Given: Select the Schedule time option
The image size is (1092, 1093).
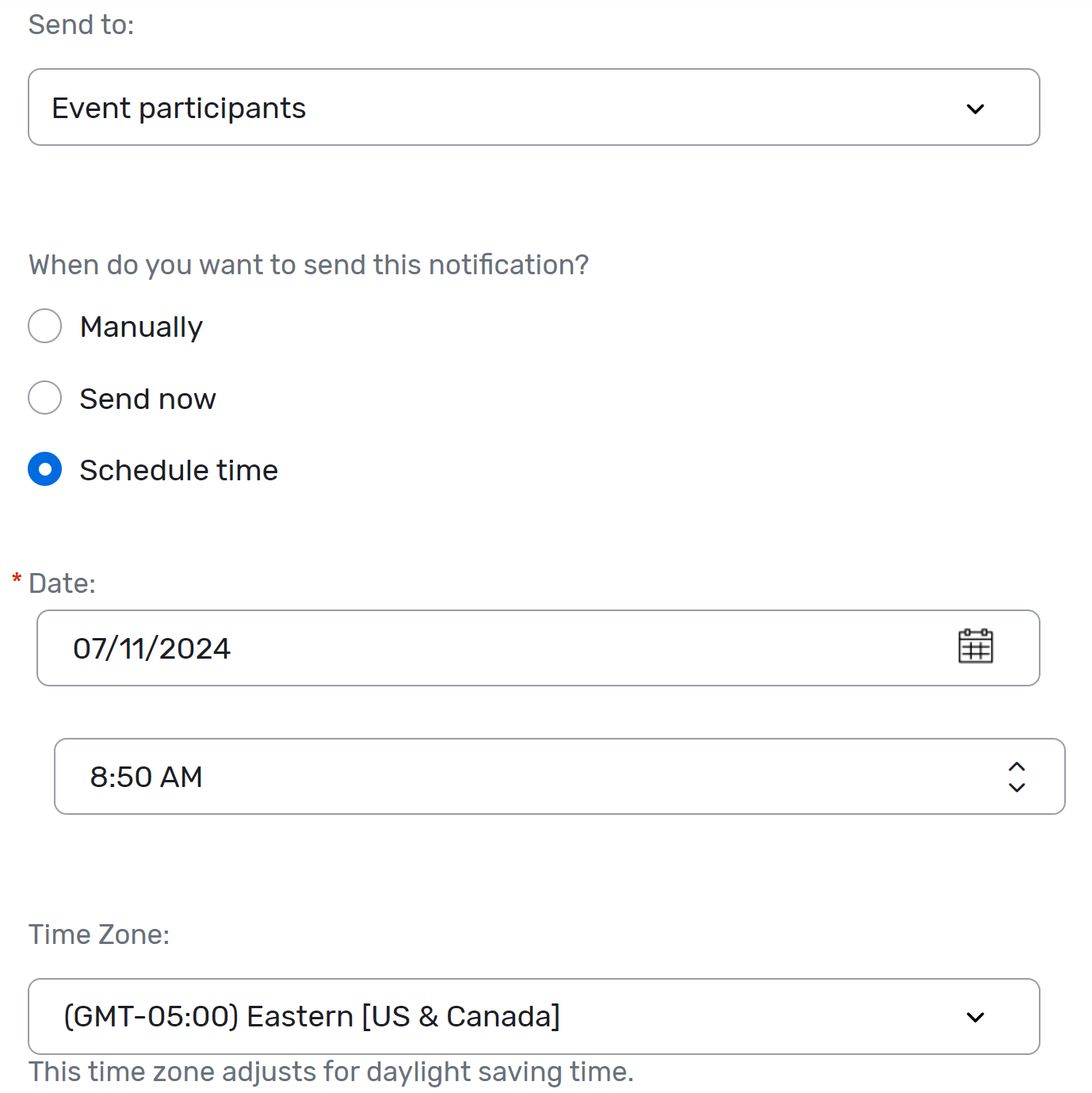Looking at the screenshot, I should click(x=44, y=469).
